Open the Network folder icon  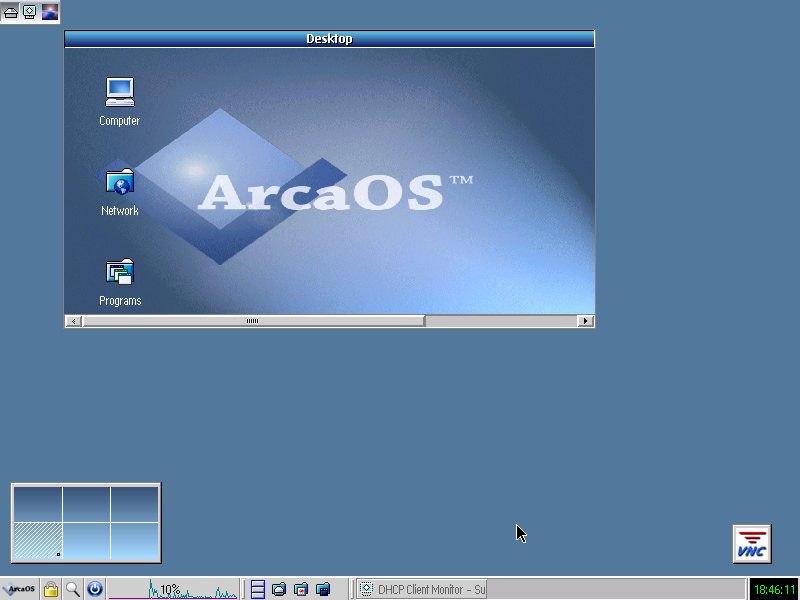(x=120, y=183)
